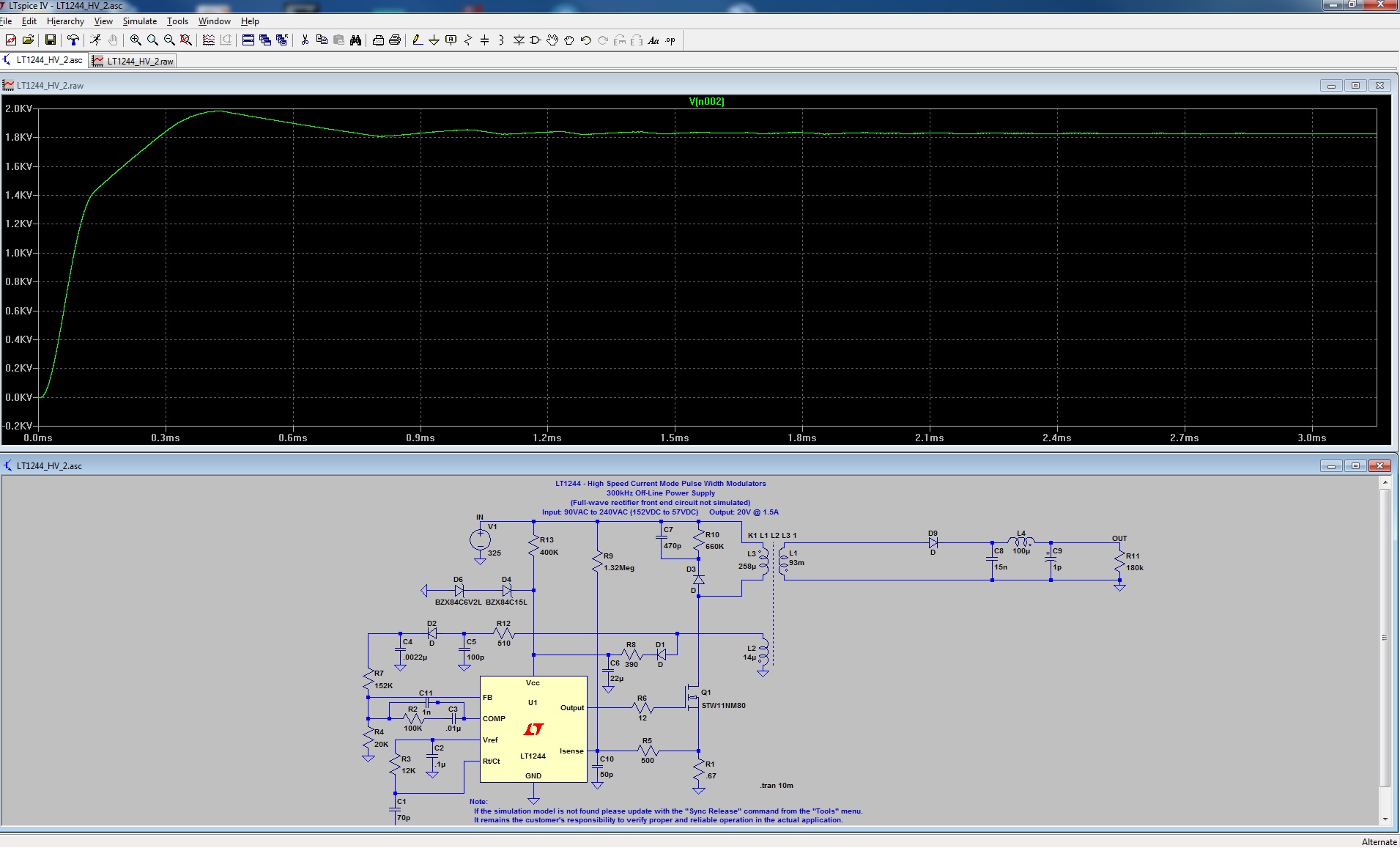Image resolution: width=1400 pixels, height=848 pixels.
Task: Click the Alternate status bar text
Action: [1379, 841]
